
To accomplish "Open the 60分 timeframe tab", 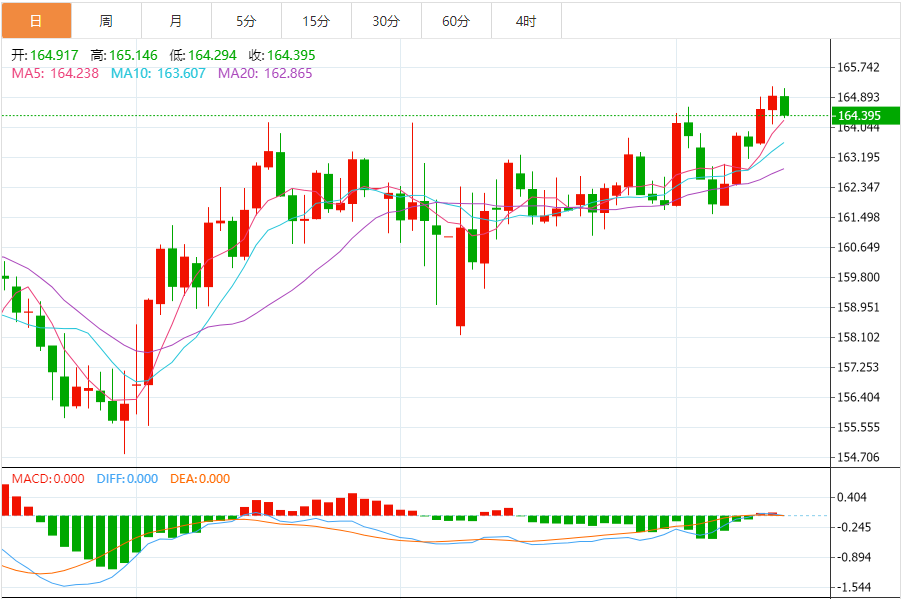I will [457, 21].
